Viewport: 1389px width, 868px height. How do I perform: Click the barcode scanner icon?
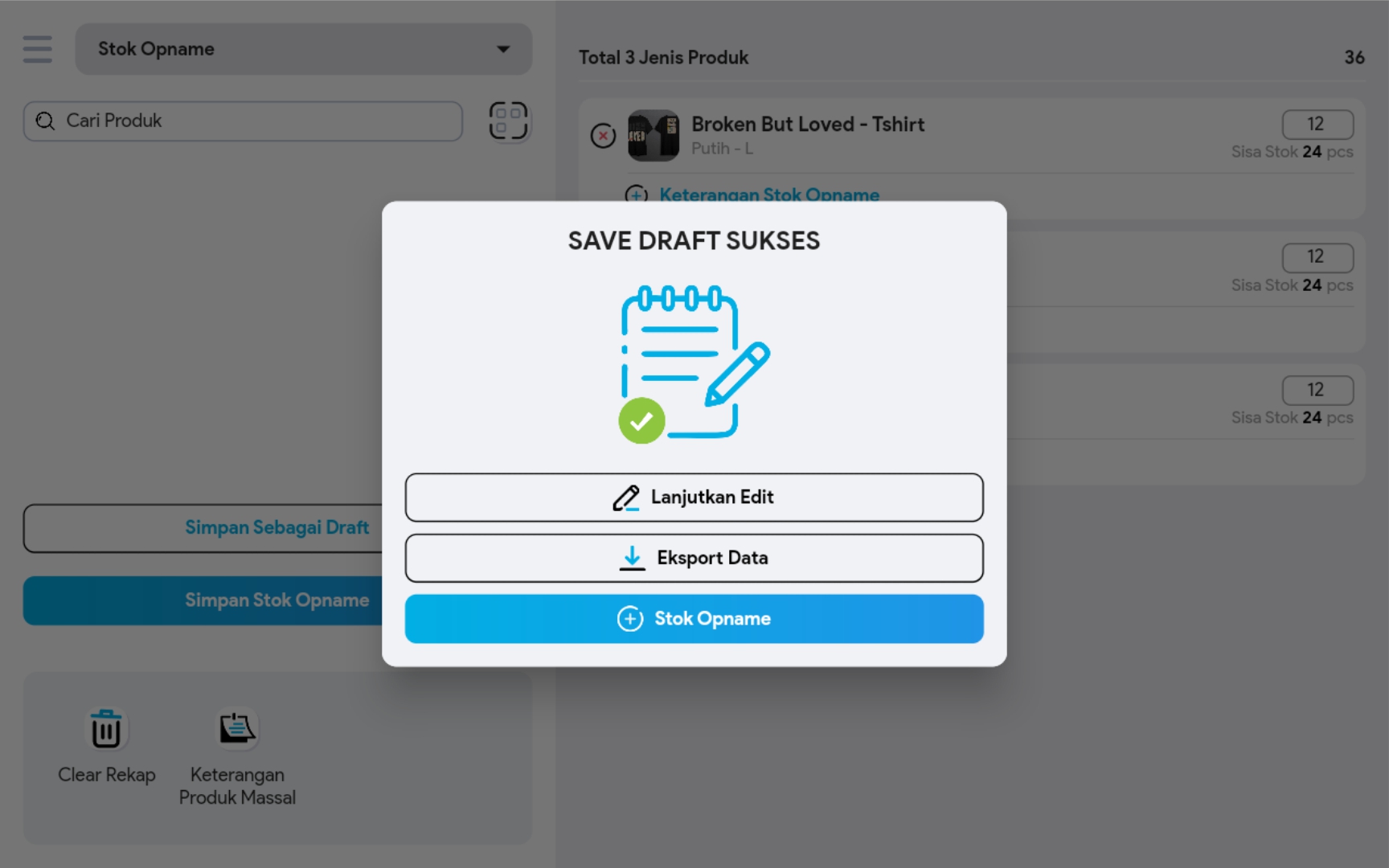[508, 121]
